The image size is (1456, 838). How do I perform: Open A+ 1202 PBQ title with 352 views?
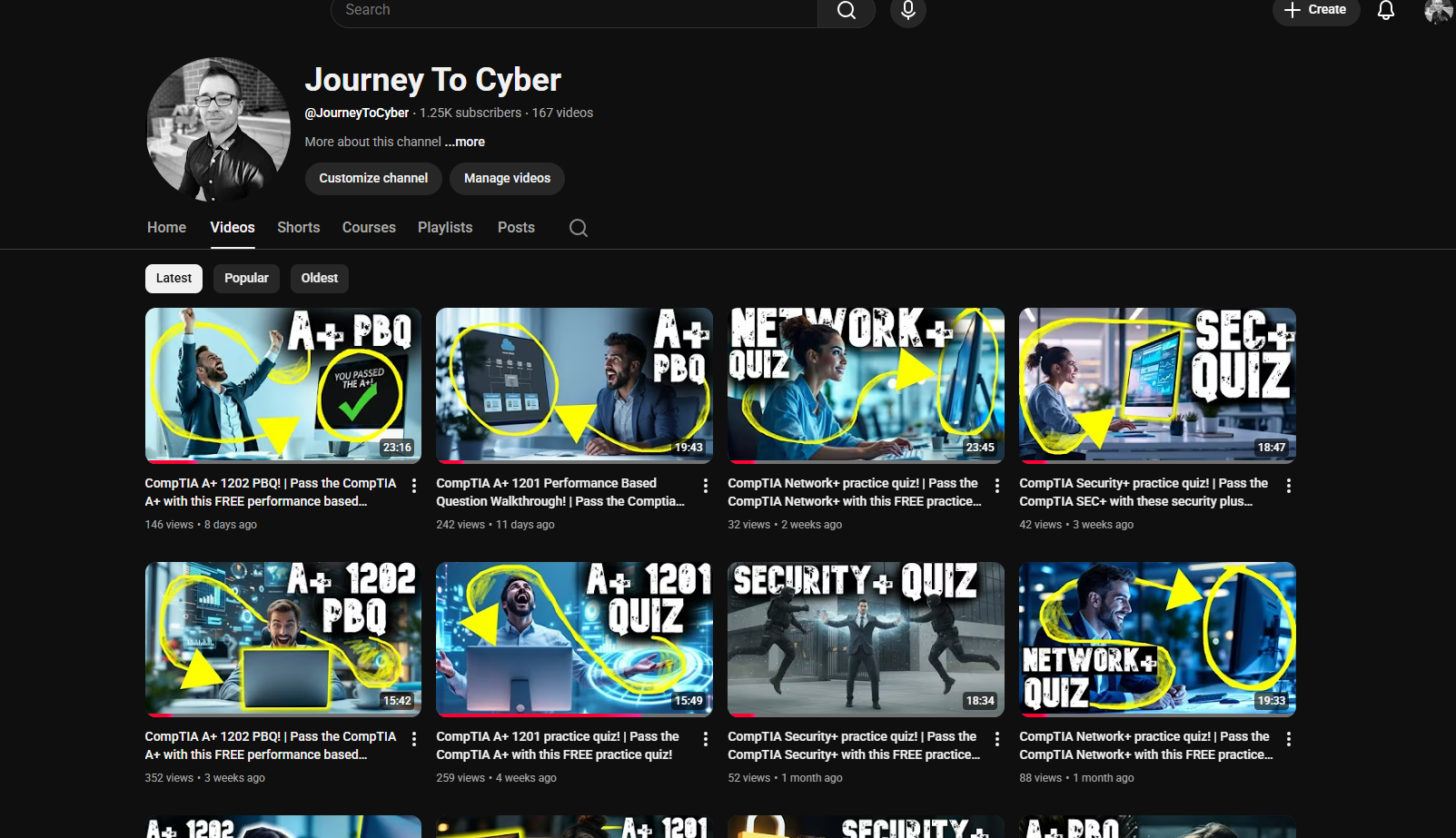(x=271, y=745)
